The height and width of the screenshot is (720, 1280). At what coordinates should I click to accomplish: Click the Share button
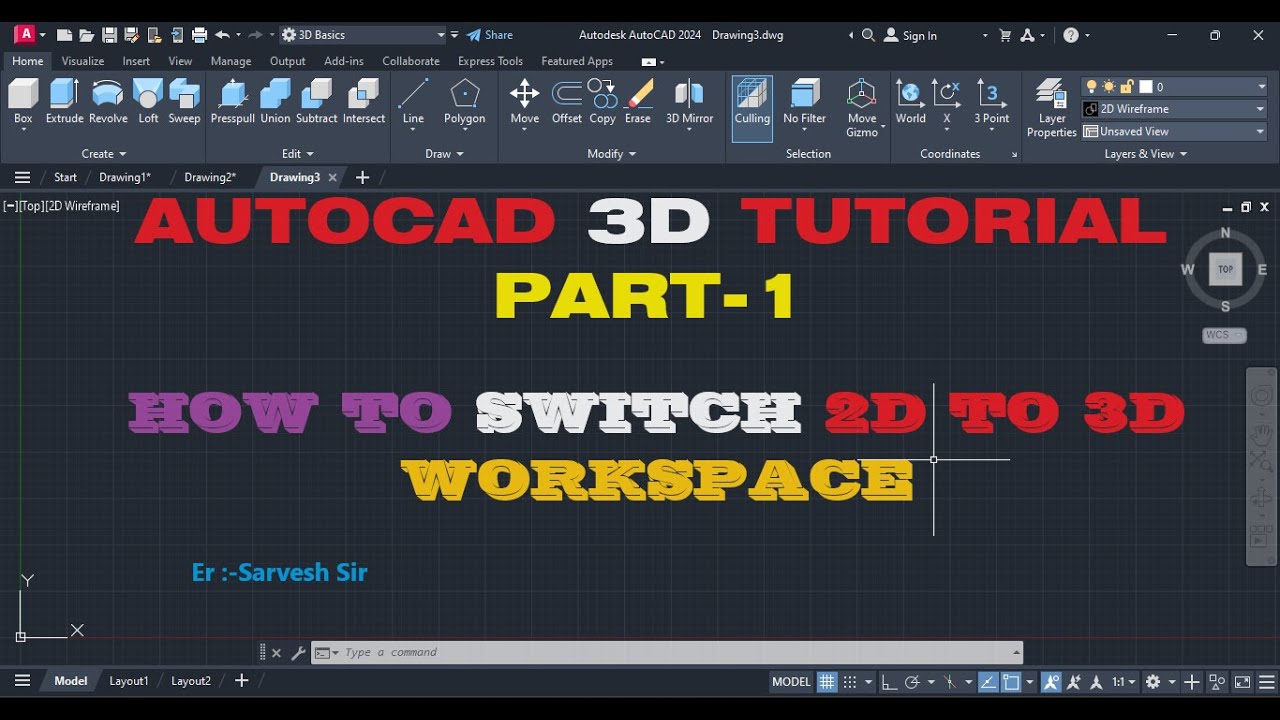click(490, 35)
